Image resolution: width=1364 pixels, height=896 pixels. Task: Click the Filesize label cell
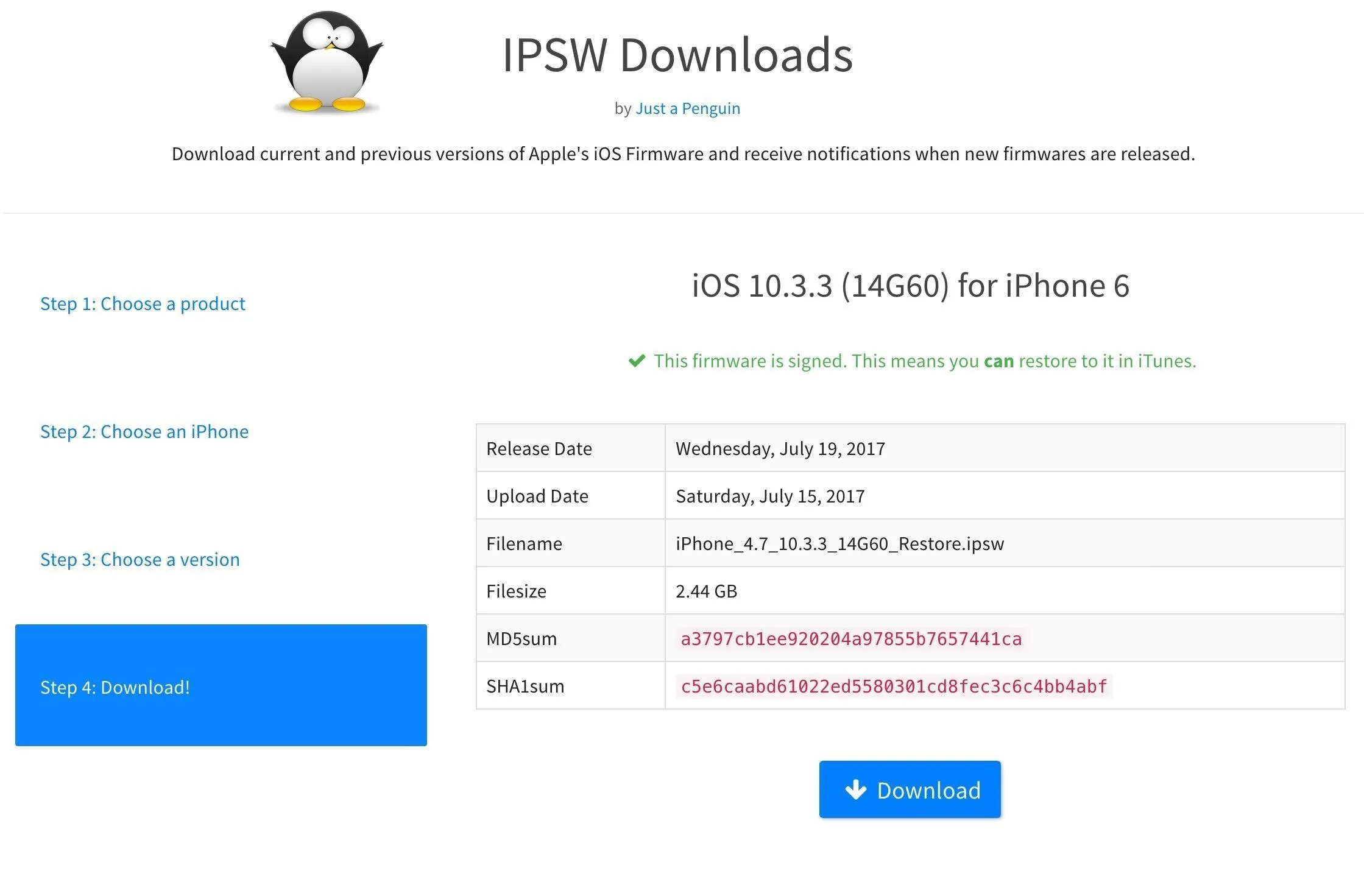[x=571, y=591]
